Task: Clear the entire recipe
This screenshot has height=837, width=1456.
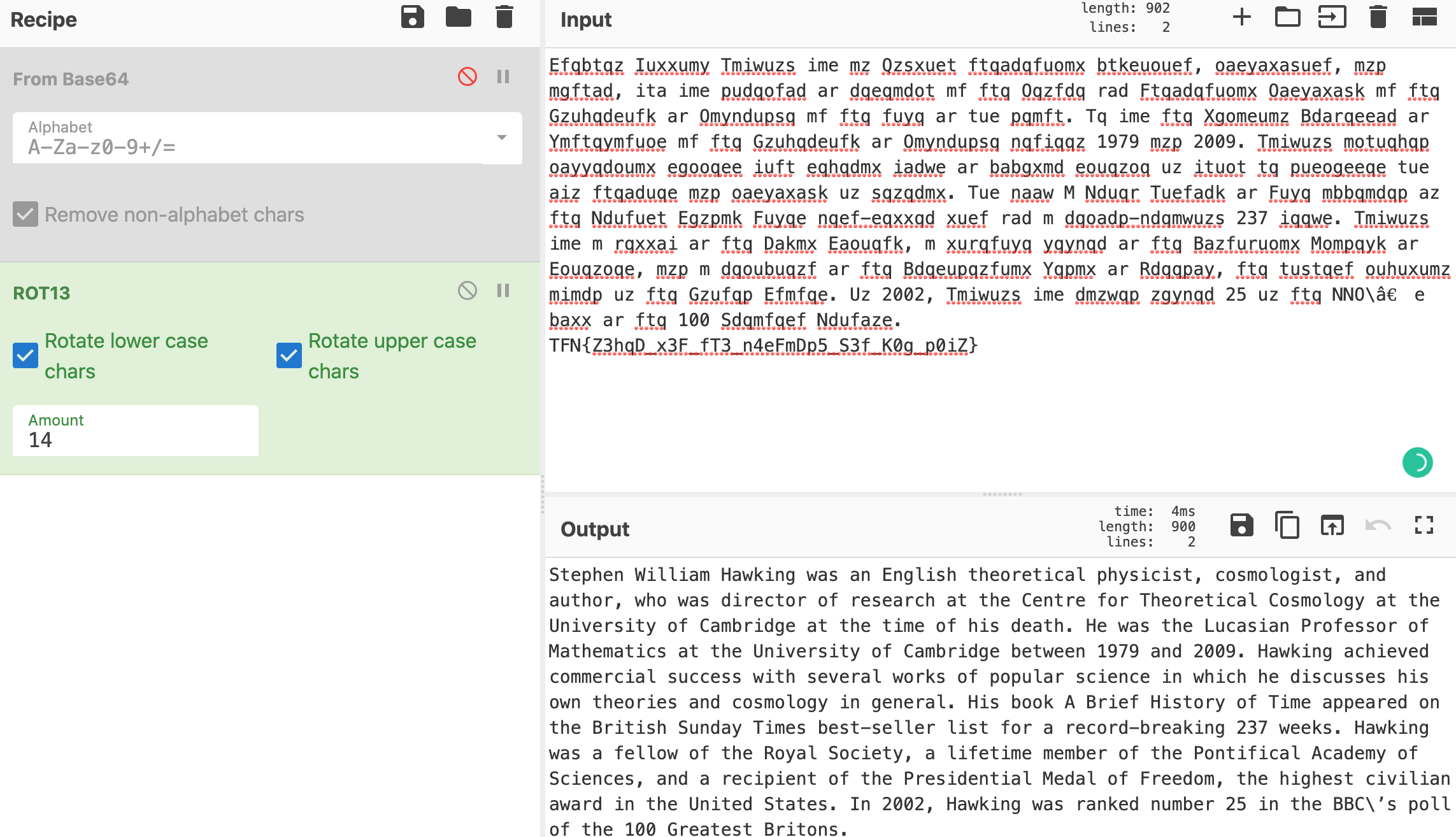Action: click(x=503, y=17)
